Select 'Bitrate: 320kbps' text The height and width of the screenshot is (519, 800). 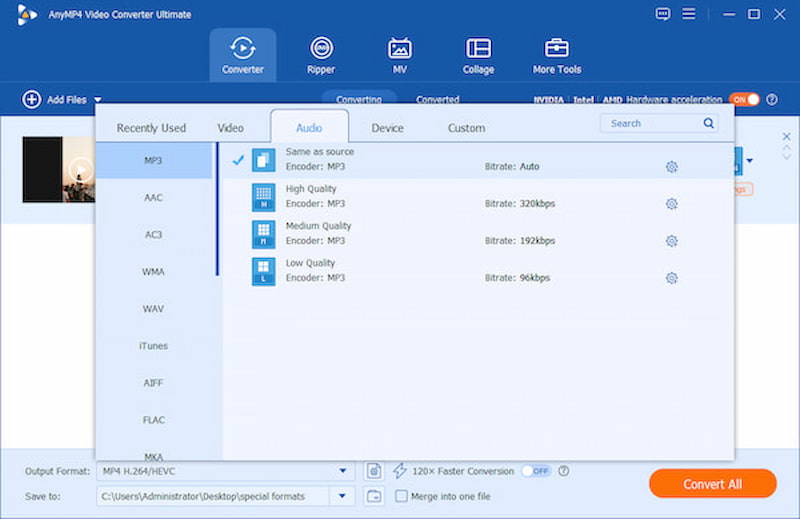point(519,204)
